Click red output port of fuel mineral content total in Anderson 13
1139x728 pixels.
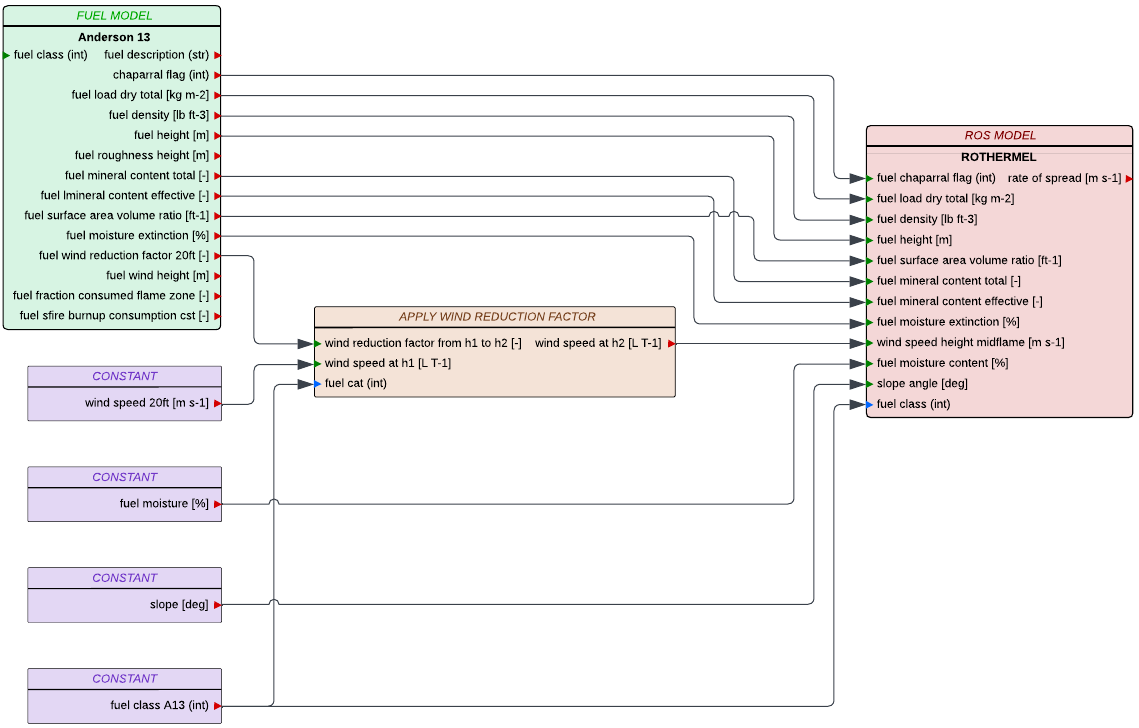pyautogui.click(x=217, y=176)
